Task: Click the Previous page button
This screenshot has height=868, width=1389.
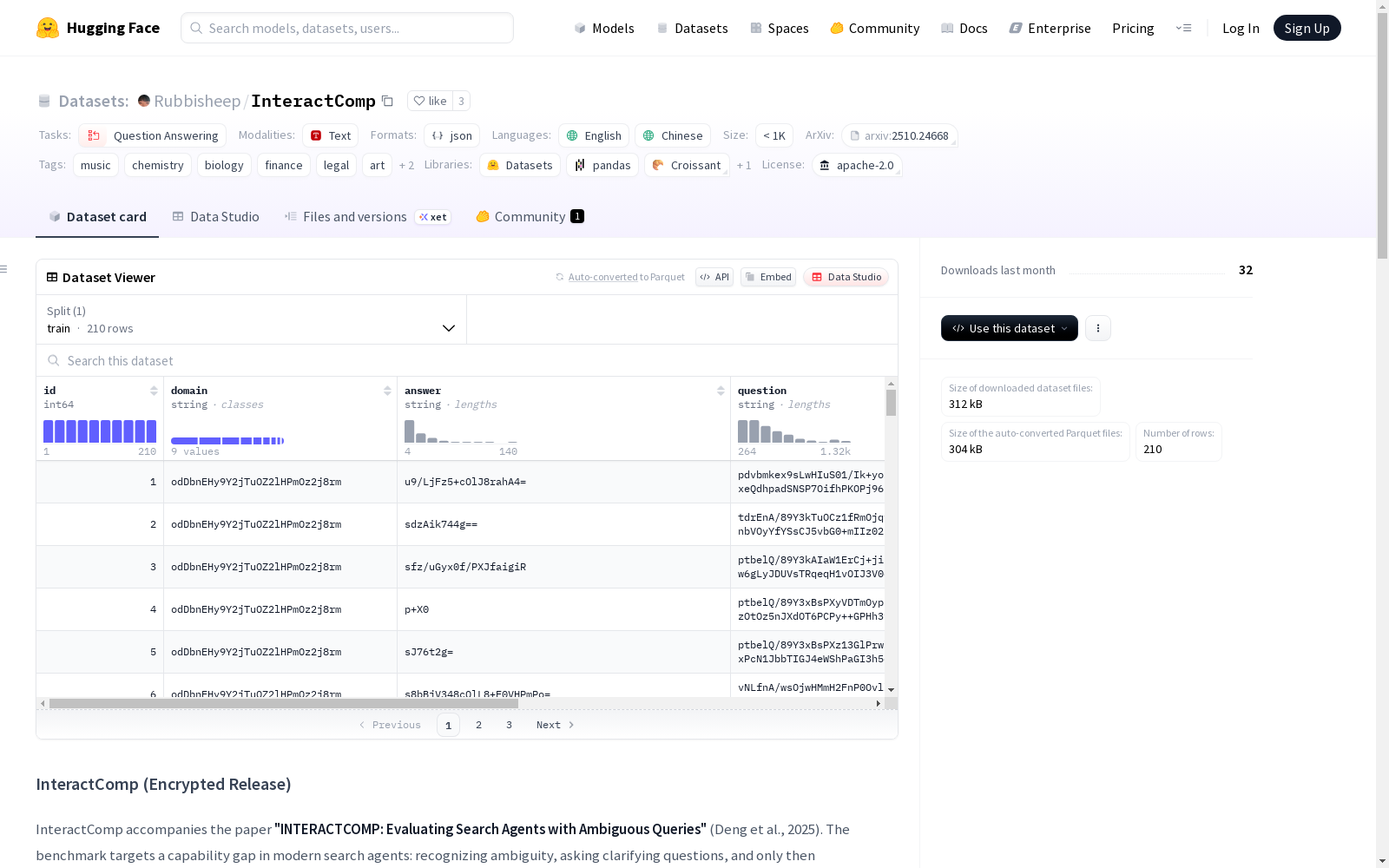Action: (390, 725)
